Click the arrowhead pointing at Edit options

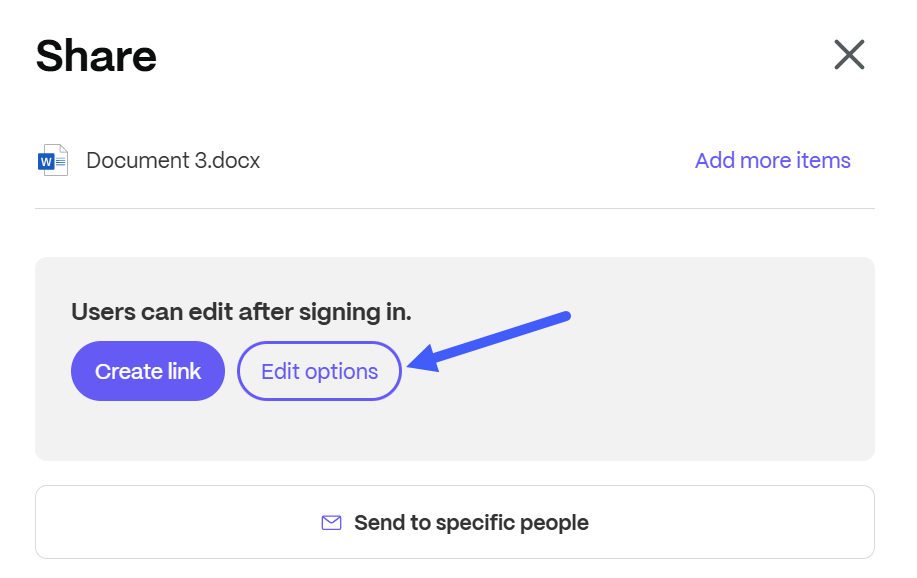coord(420,359)
